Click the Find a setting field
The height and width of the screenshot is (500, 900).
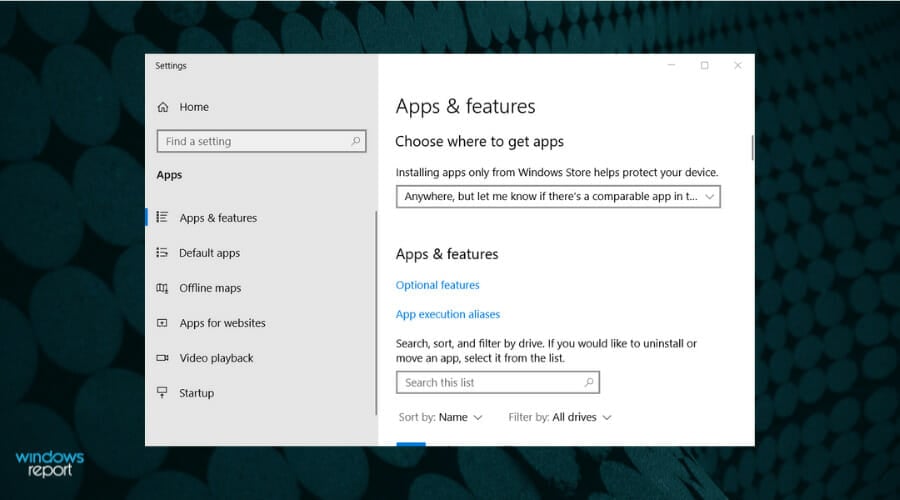click(x=261, y=141)
